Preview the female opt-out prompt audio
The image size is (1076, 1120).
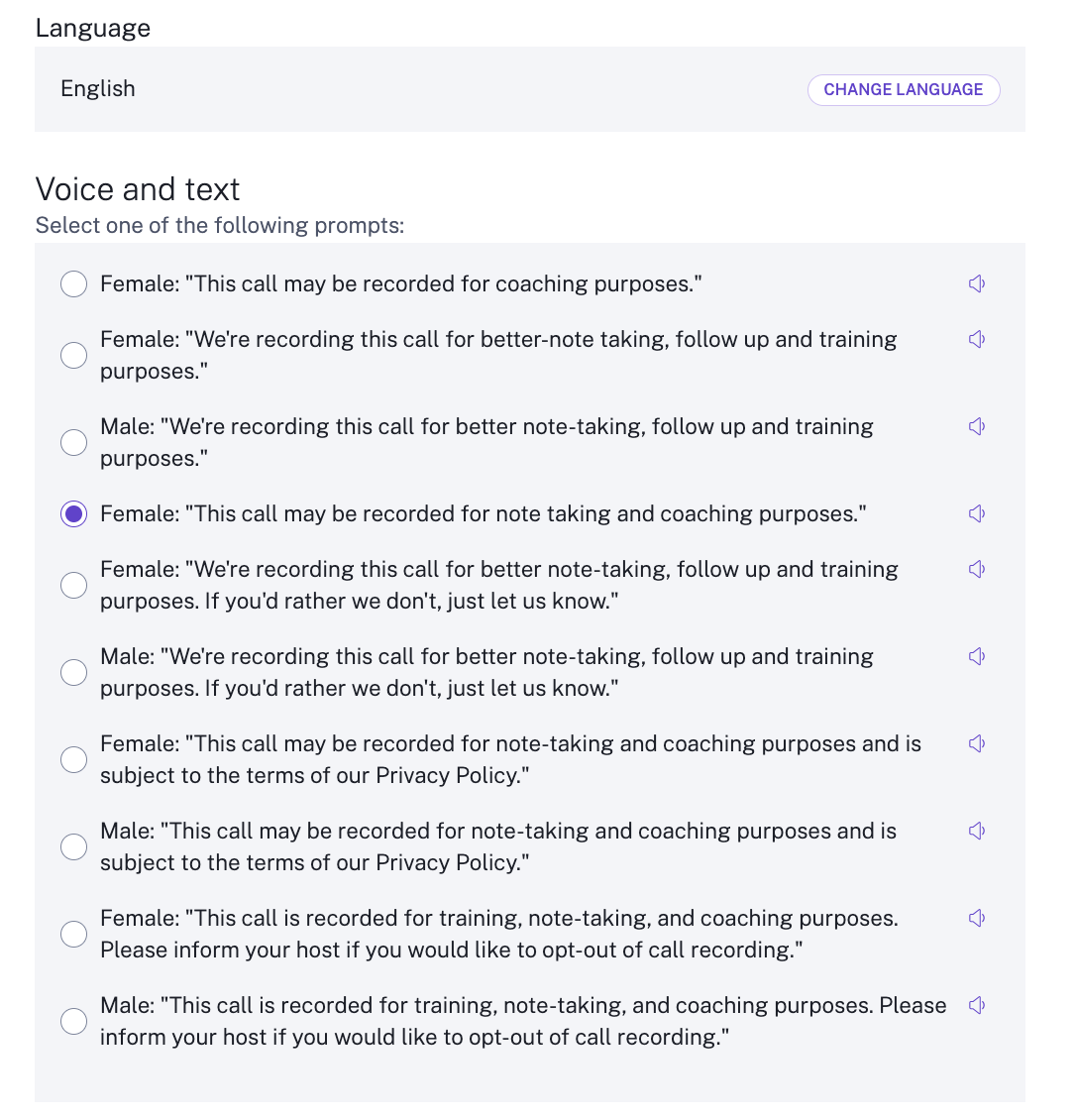[x=977, y=918]
